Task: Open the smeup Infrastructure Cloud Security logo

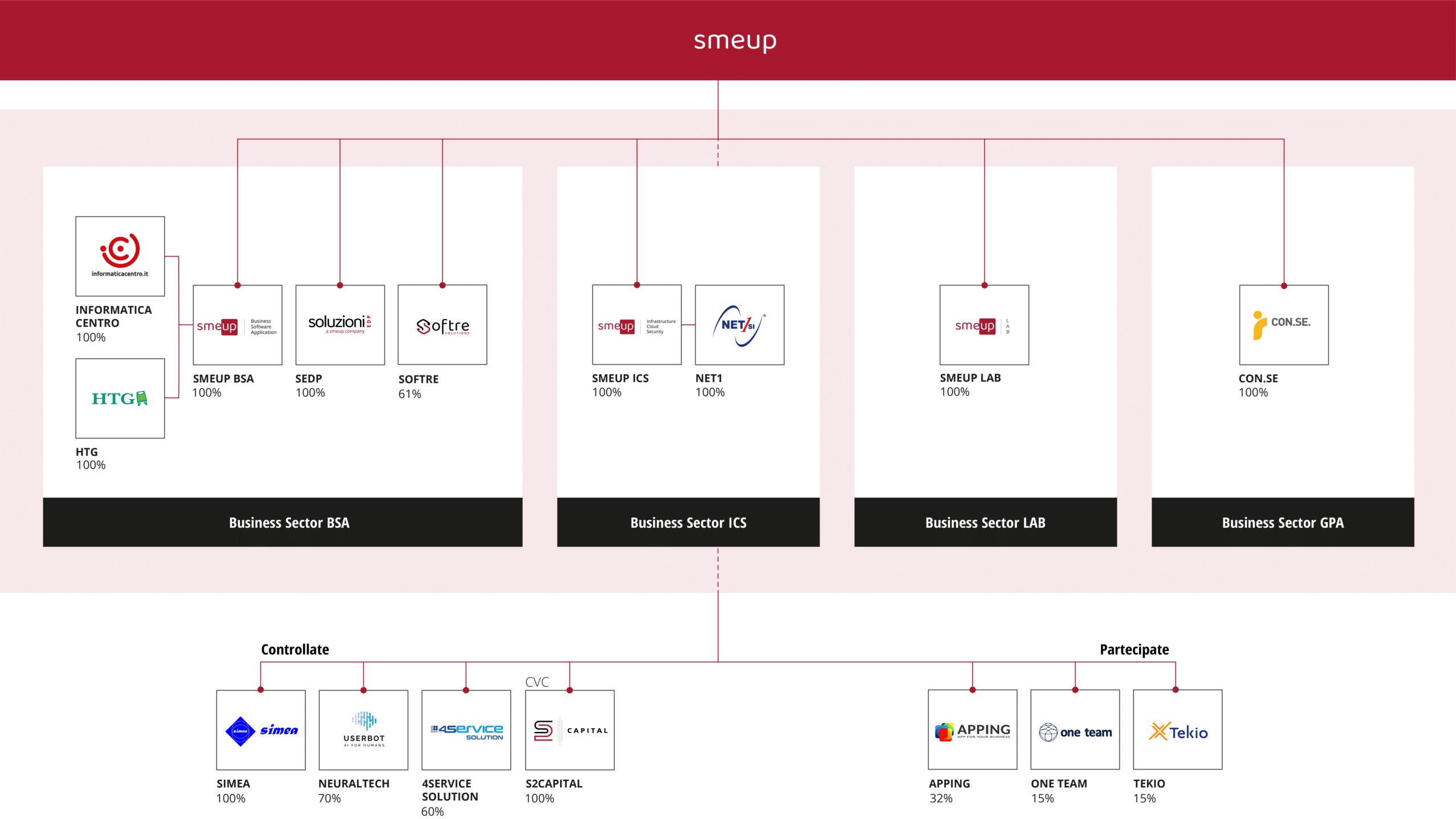Action: 637,325
